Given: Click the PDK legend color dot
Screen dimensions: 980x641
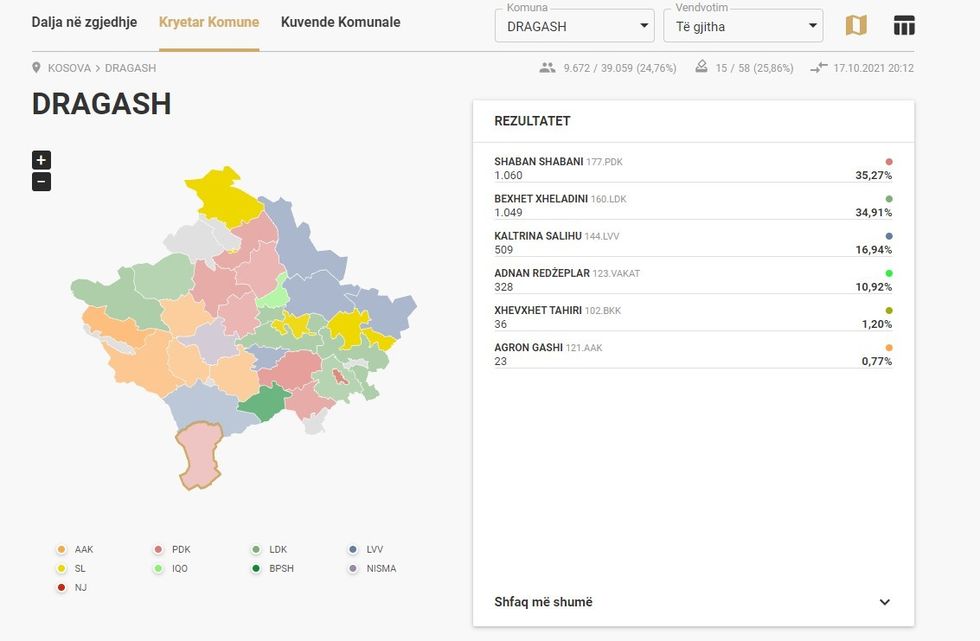Looking at the screenshot, I should 158,550.
